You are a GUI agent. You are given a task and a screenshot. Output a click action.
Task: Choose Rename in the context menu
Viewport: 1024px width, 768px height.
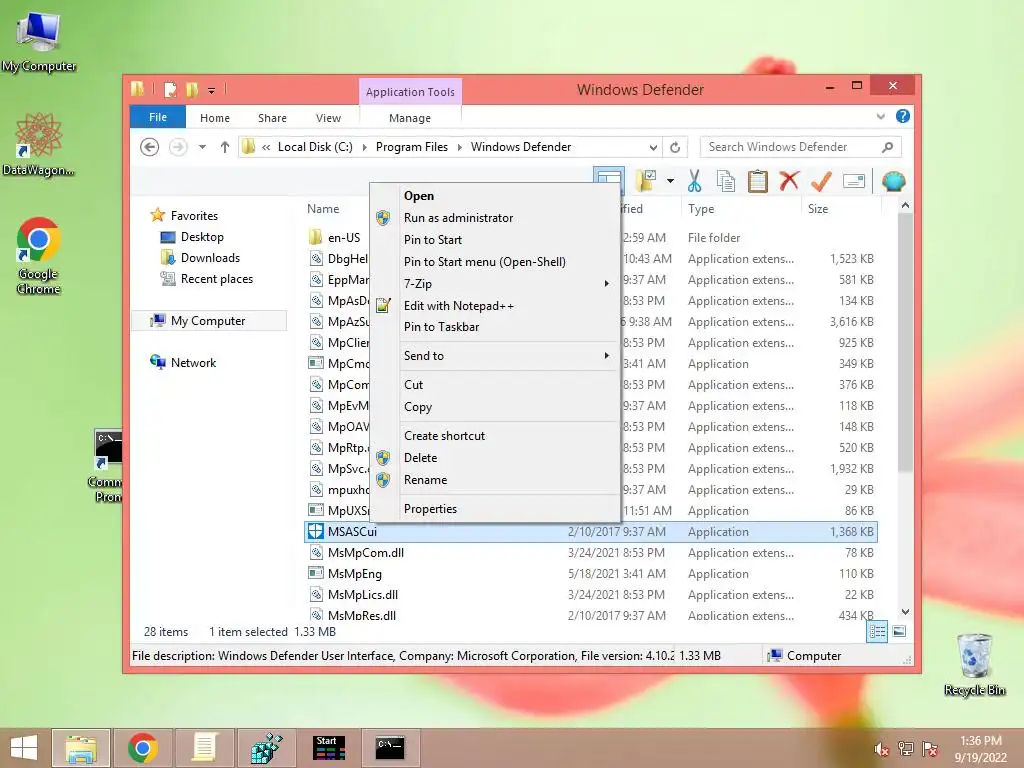point(496,480)
